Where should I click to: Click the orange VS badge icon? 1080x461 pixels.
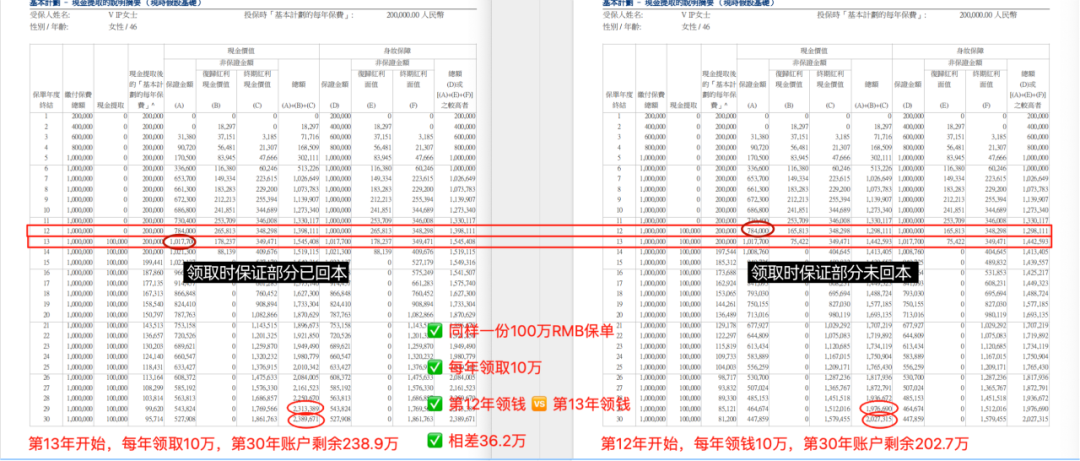(x=537, y=403)
